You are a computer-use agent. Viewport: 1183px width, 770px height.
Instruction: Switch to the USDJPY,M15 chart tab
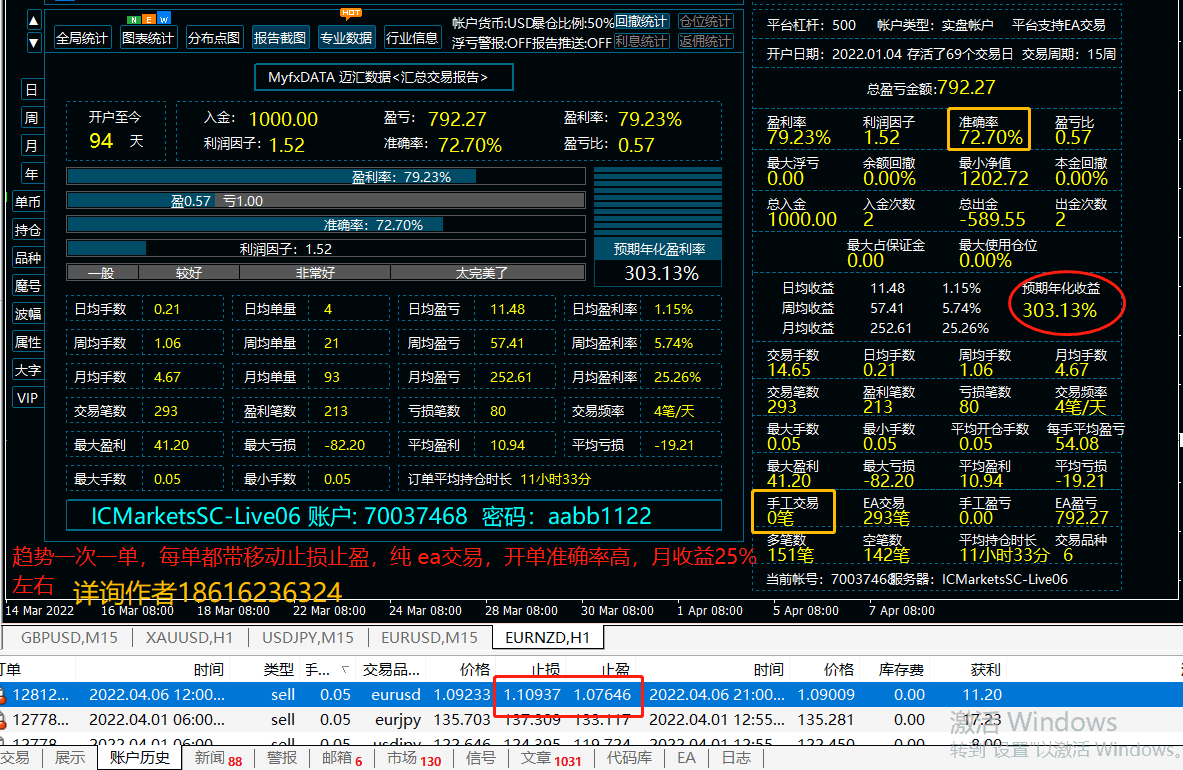(x=308, y=637)
